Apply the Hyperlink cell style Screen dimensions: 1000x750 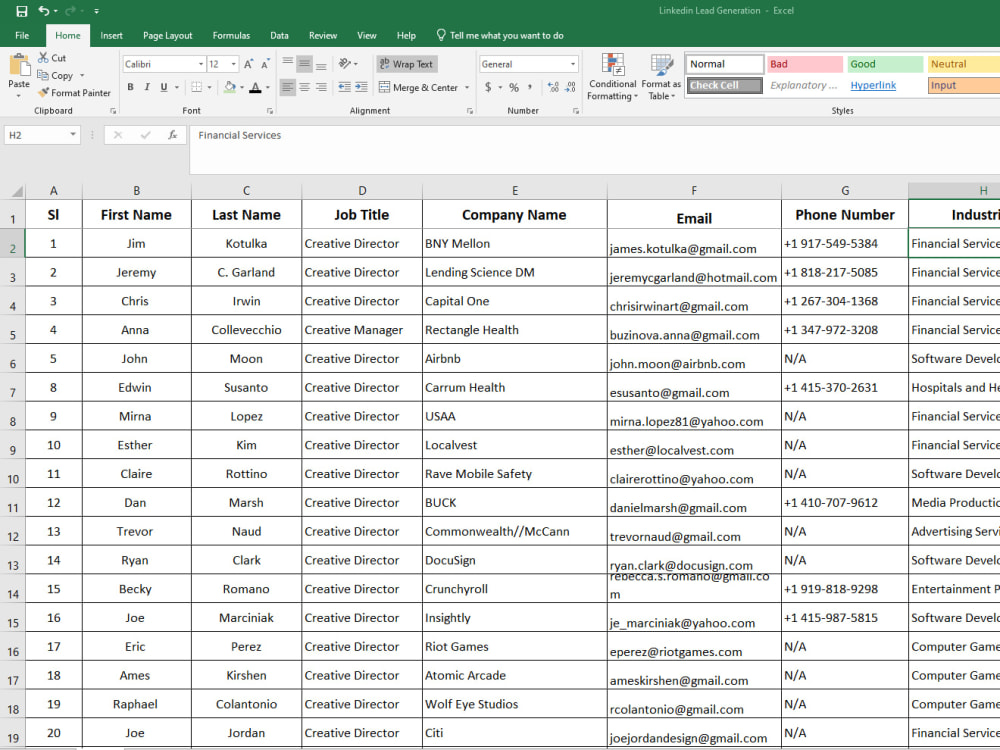873,85
